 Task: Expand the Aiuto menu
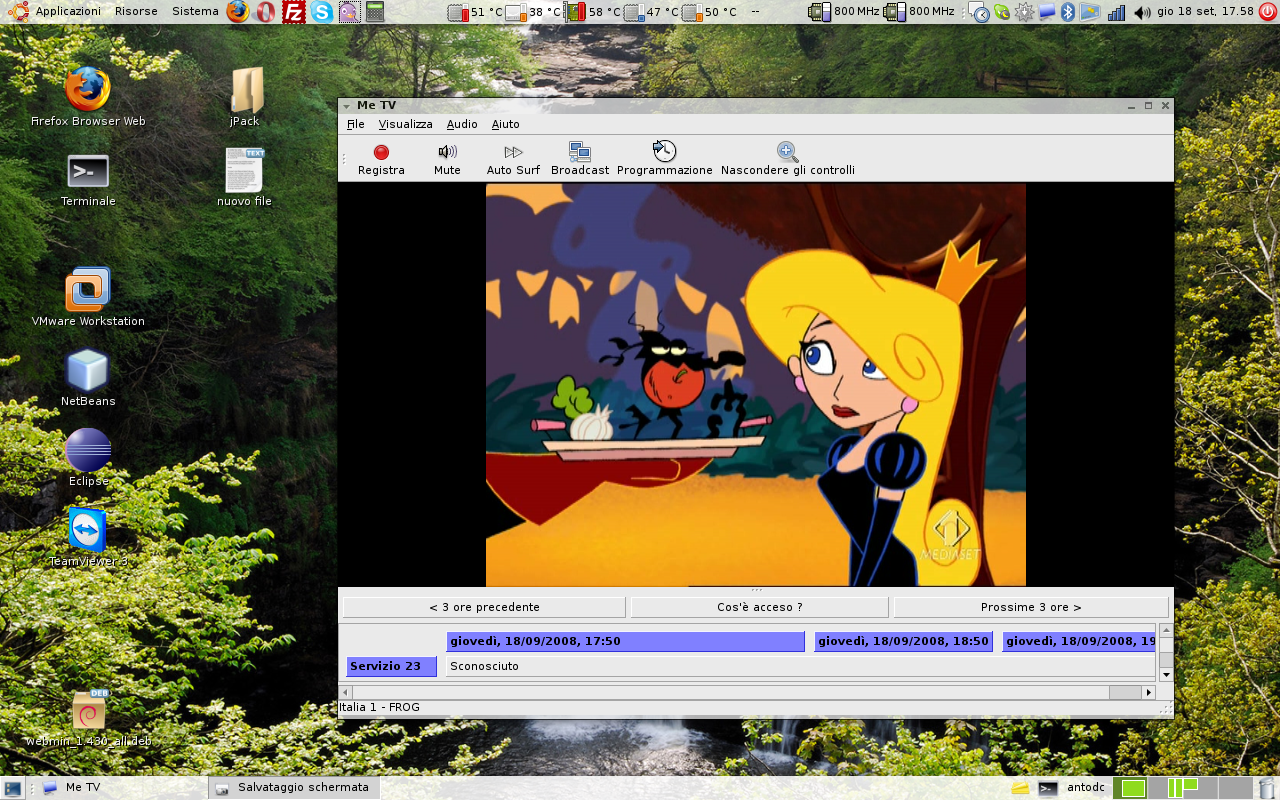505,124
